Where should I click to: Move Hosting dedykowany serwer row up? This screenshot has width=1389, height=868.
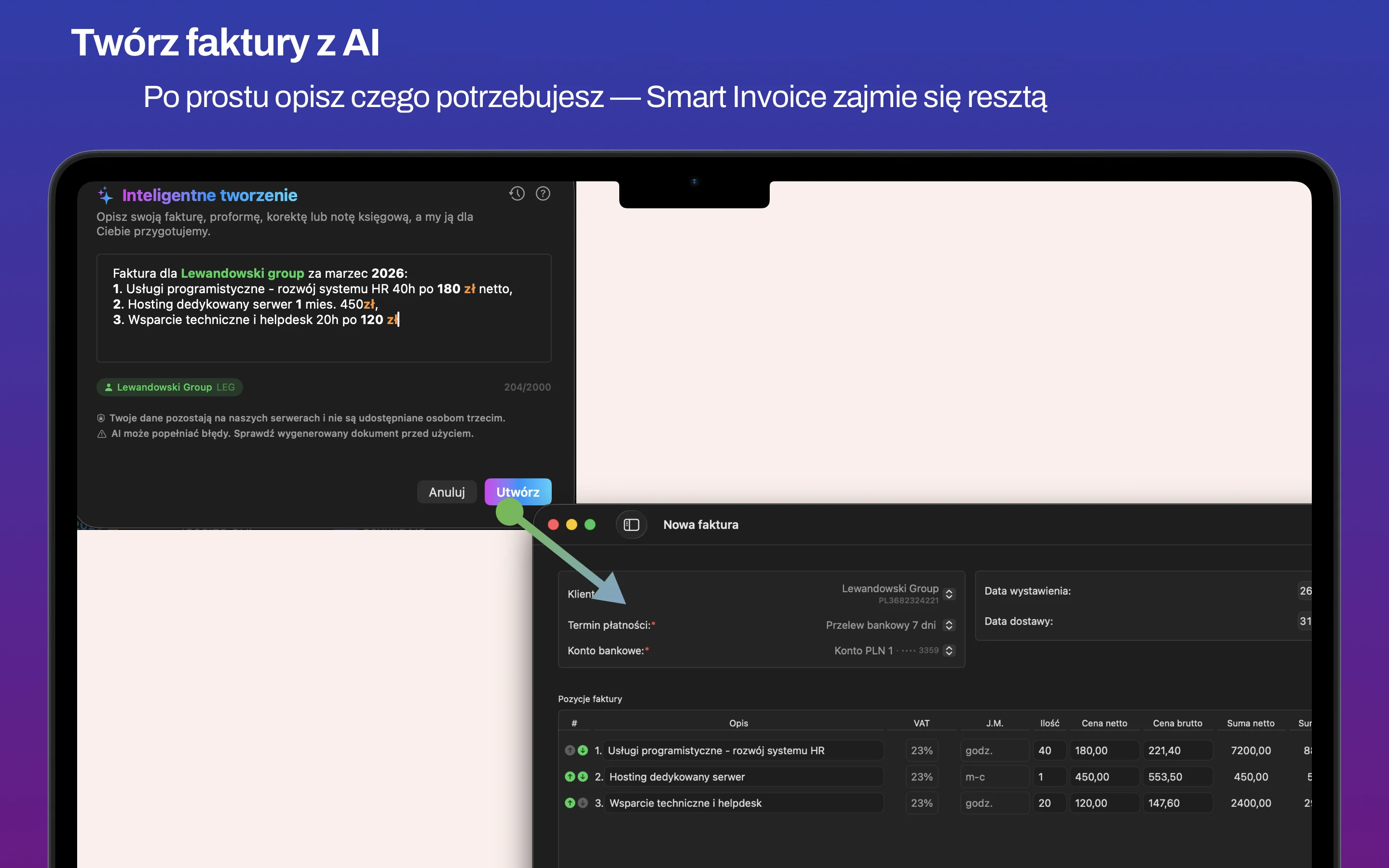tap(570, 777)
